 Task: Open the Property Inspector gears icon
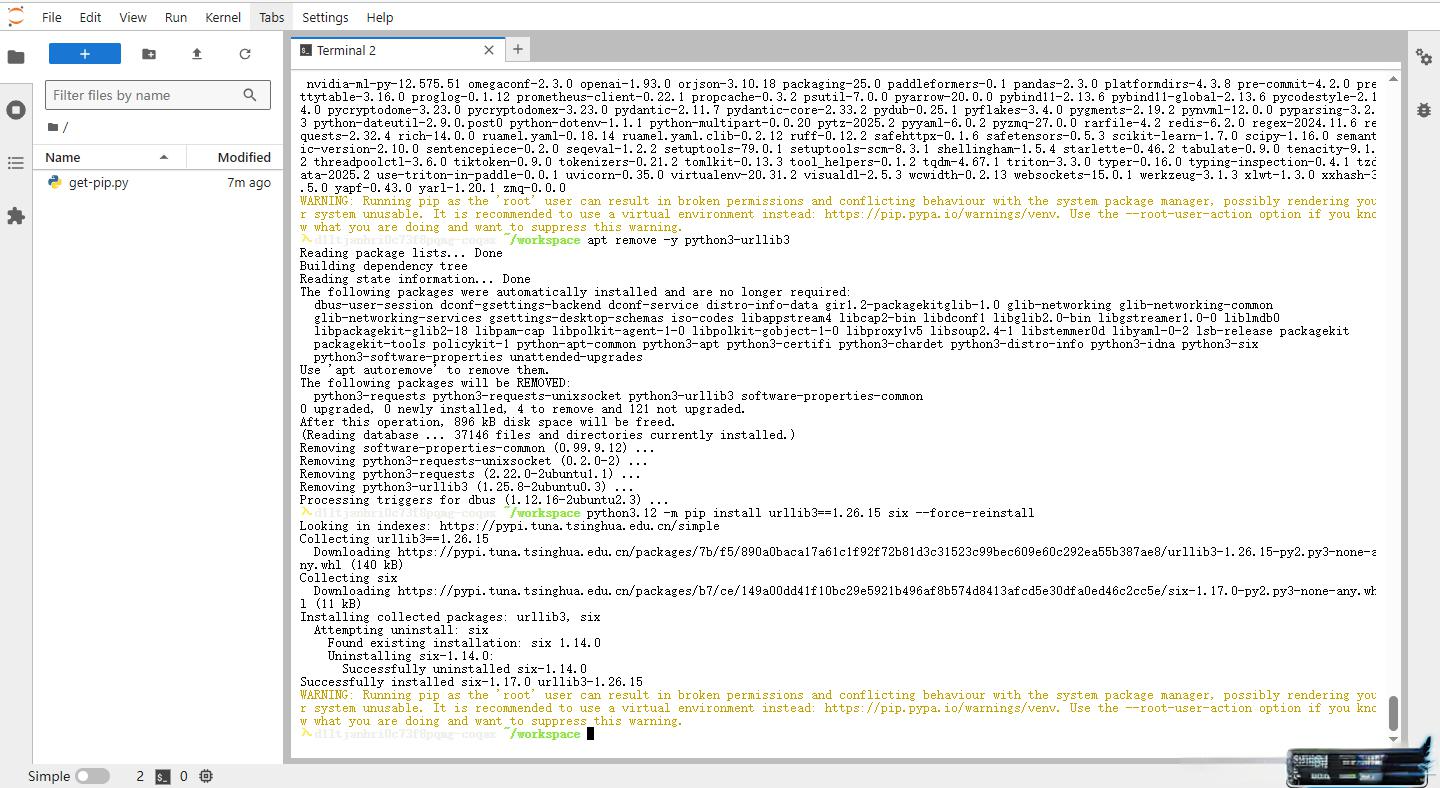(1423, 57)
